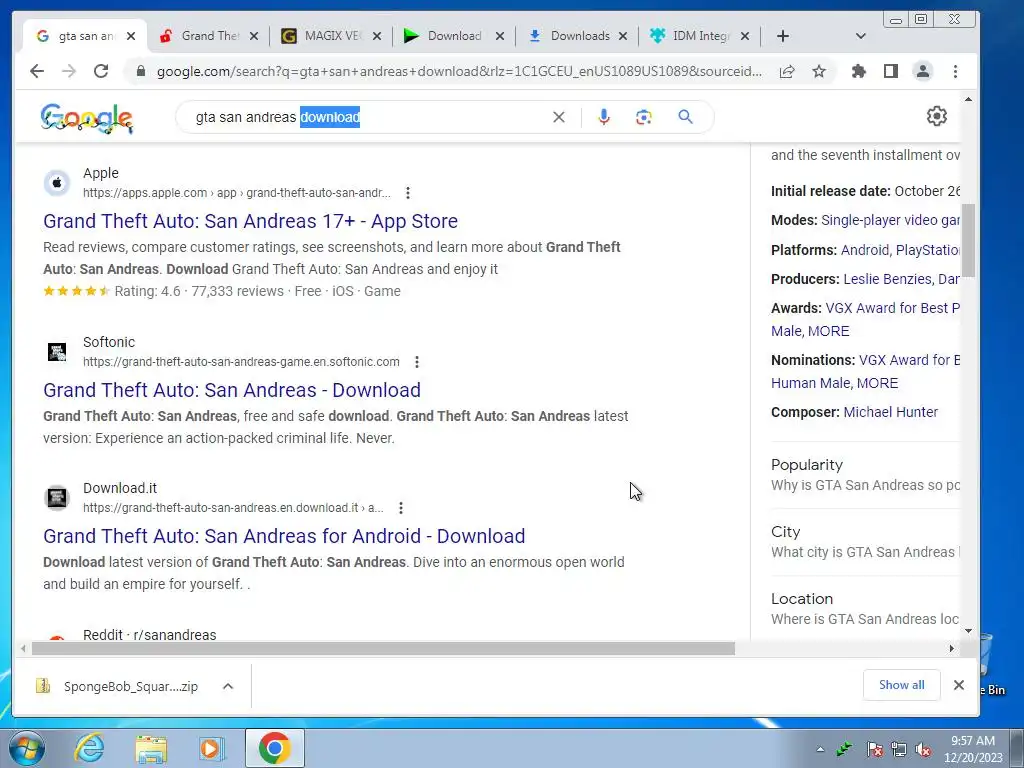1024x768 pixels.
Task: Open the Popularity question section
Action: (x=865, y=475)
